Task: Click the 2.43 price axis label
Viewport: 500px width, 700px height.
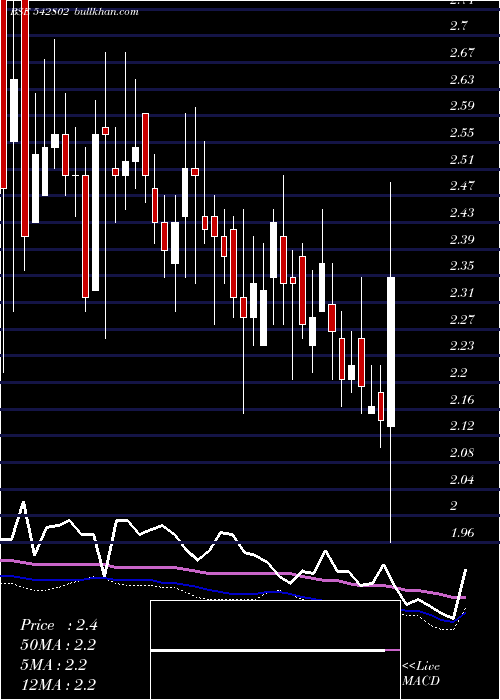Action: 462,212
